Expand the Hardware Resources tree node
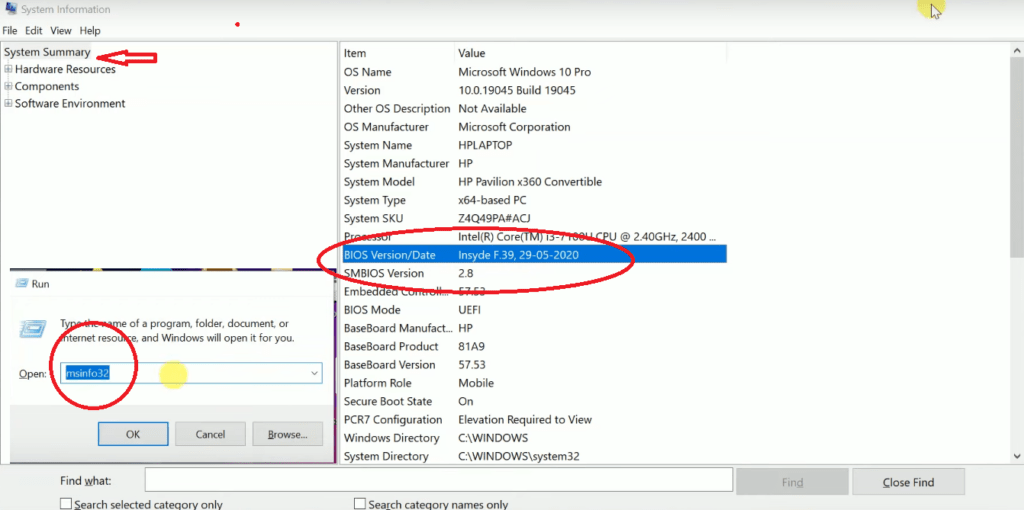1024x510 pixels. tap(8, 69)
